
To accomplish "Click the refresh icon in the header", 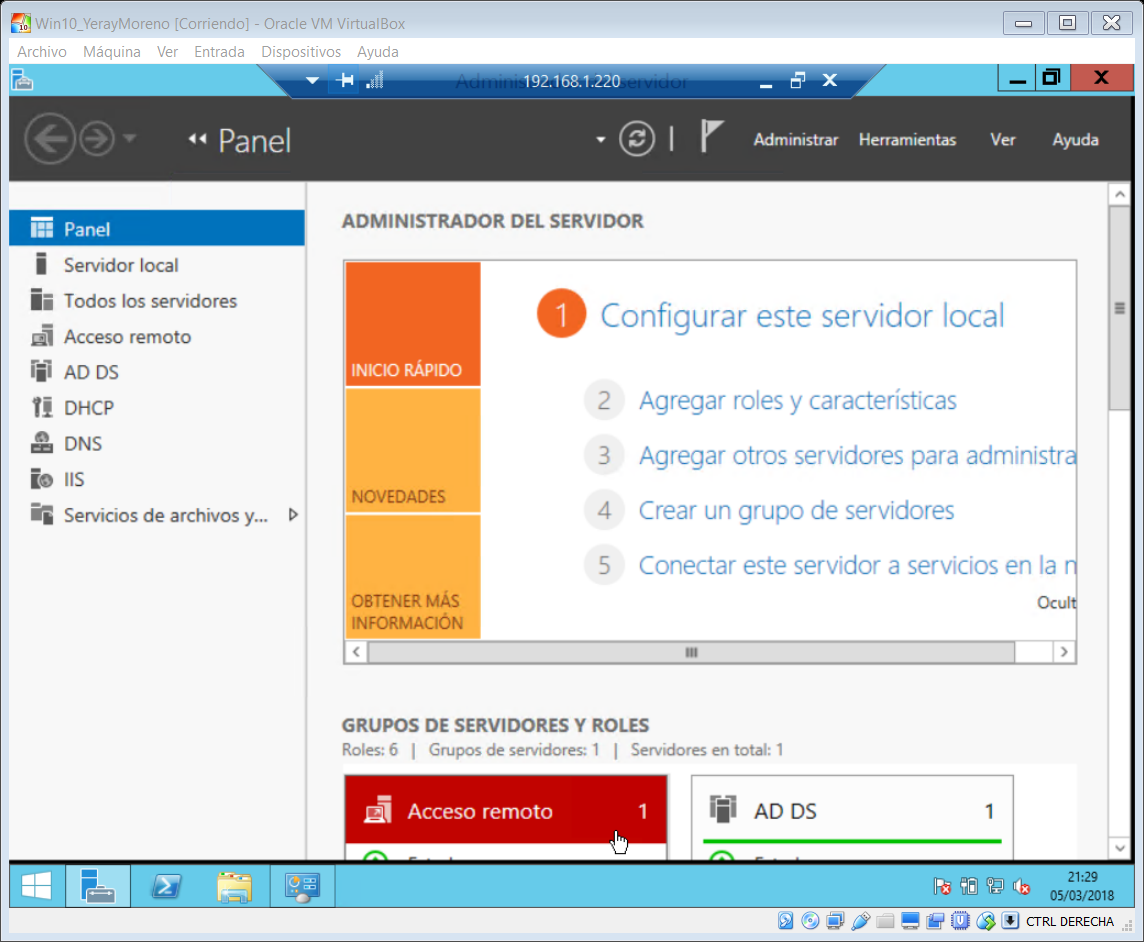I will tap(637, 139).
